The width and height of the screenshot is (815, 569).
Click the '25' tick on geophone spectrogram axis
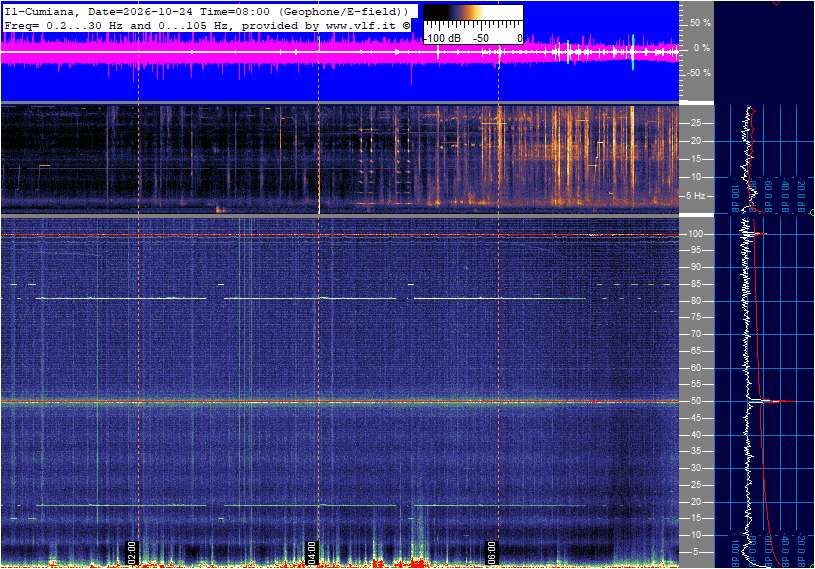[695, 123]
